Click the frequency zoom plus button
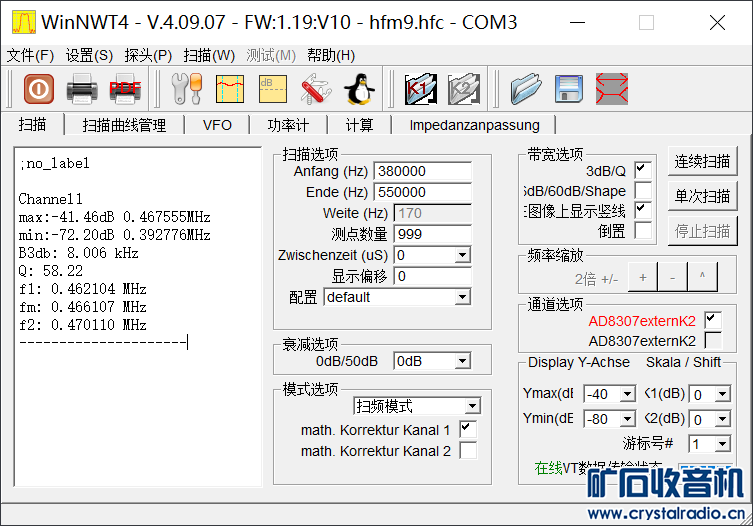 [x=643, y=277]
